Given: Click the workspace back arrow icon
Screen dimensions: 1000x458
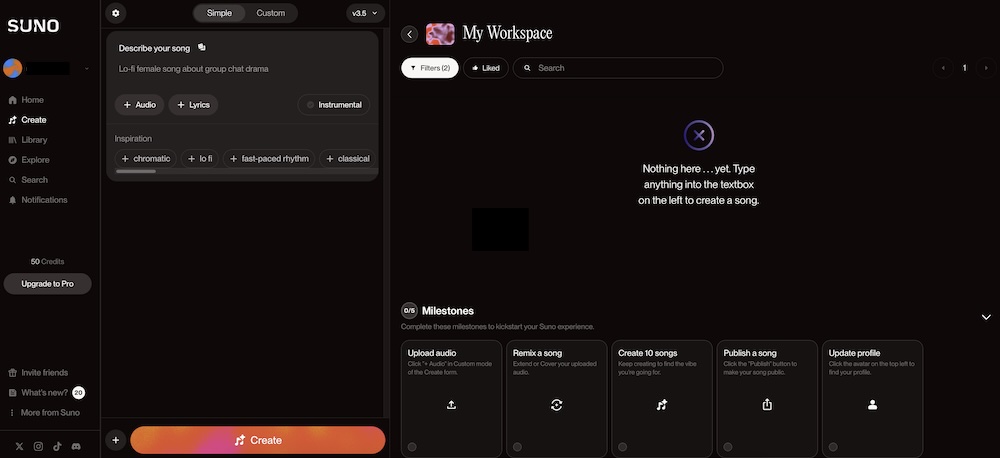Looking at the screenshot, I should [x=409, y=34].
